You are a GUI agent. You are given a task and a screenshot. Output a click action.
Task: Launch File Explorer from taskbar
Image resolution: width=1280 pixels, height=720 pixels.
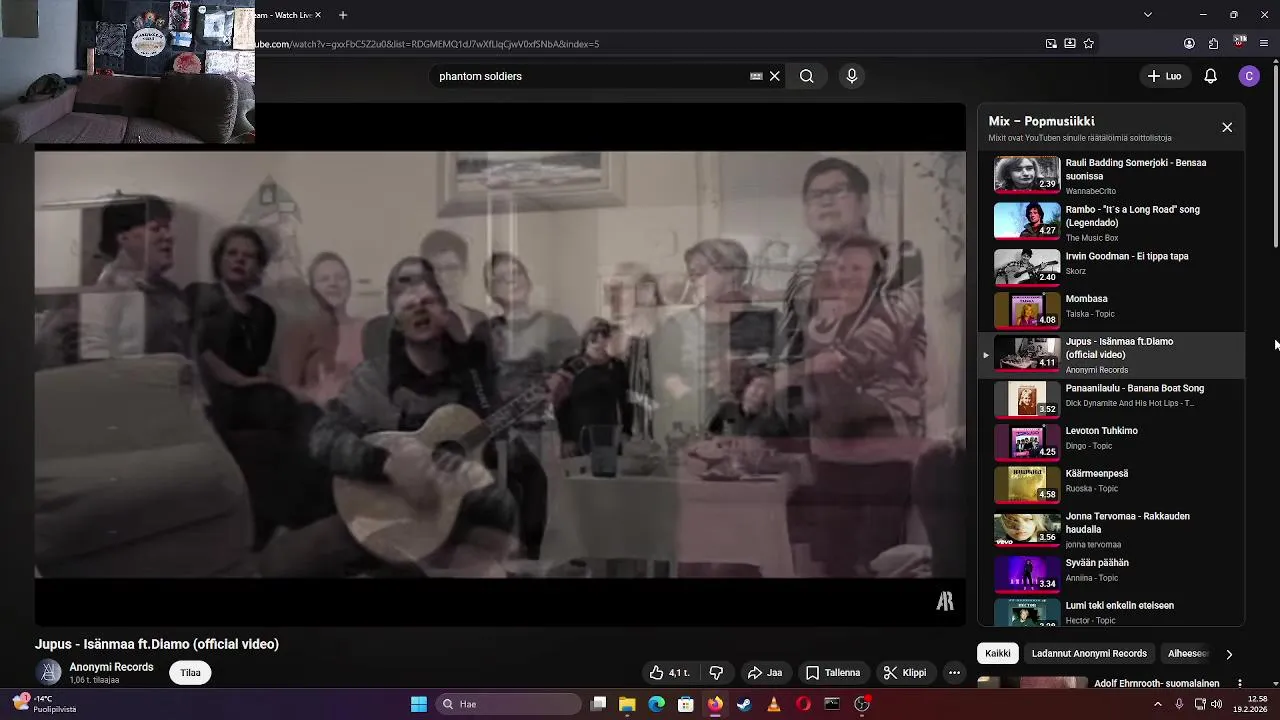(627, 704)
